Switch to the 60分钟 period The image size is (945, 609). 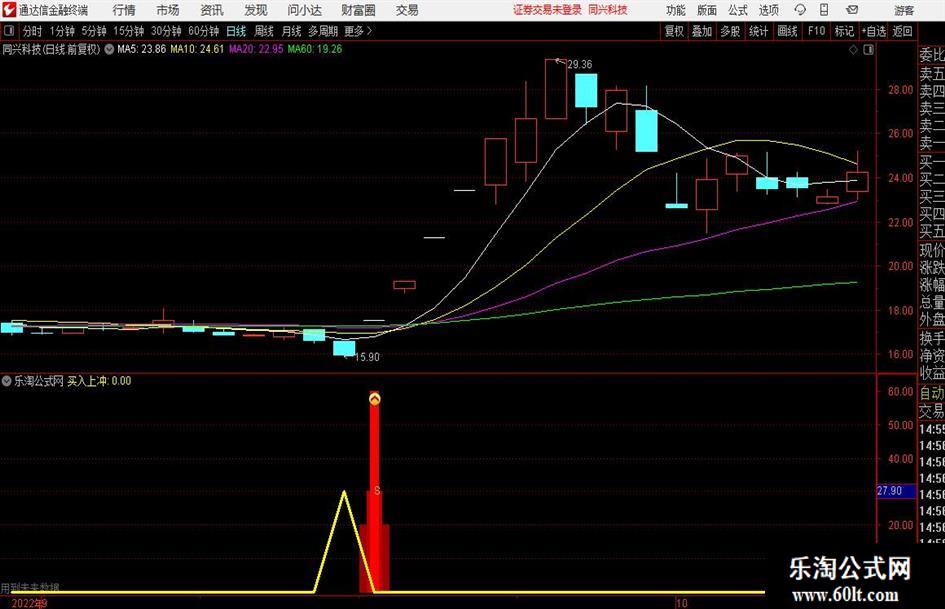click(x=203, y=31)
